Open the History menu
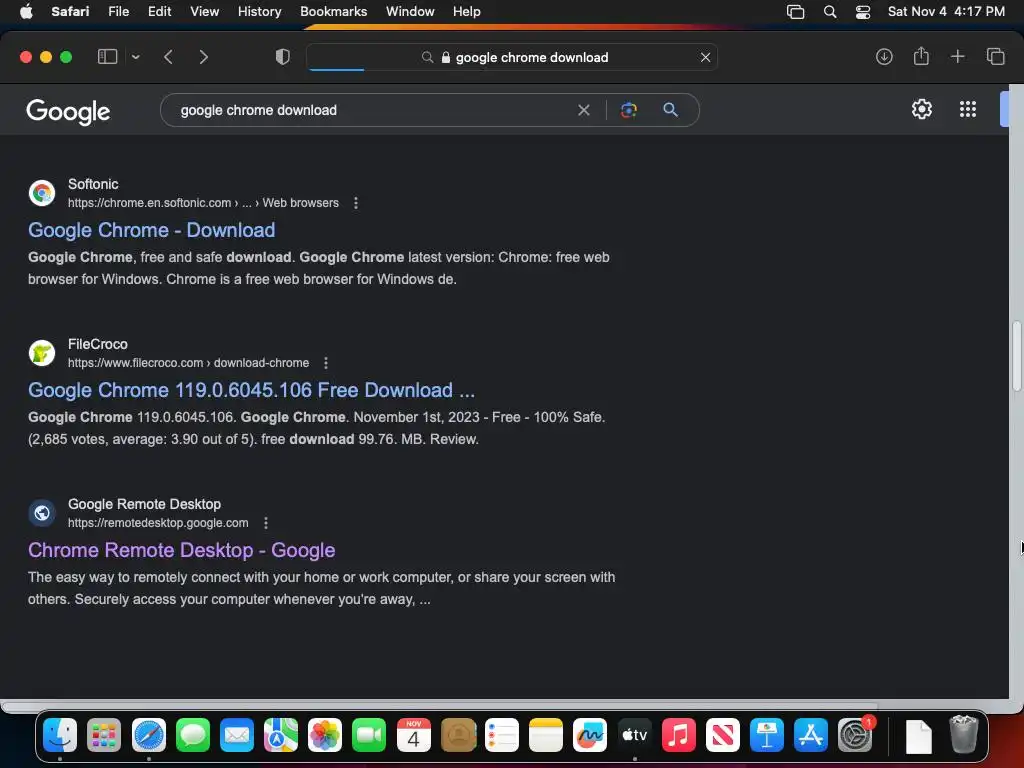The image size is (1024, 768). coord(259,11)
